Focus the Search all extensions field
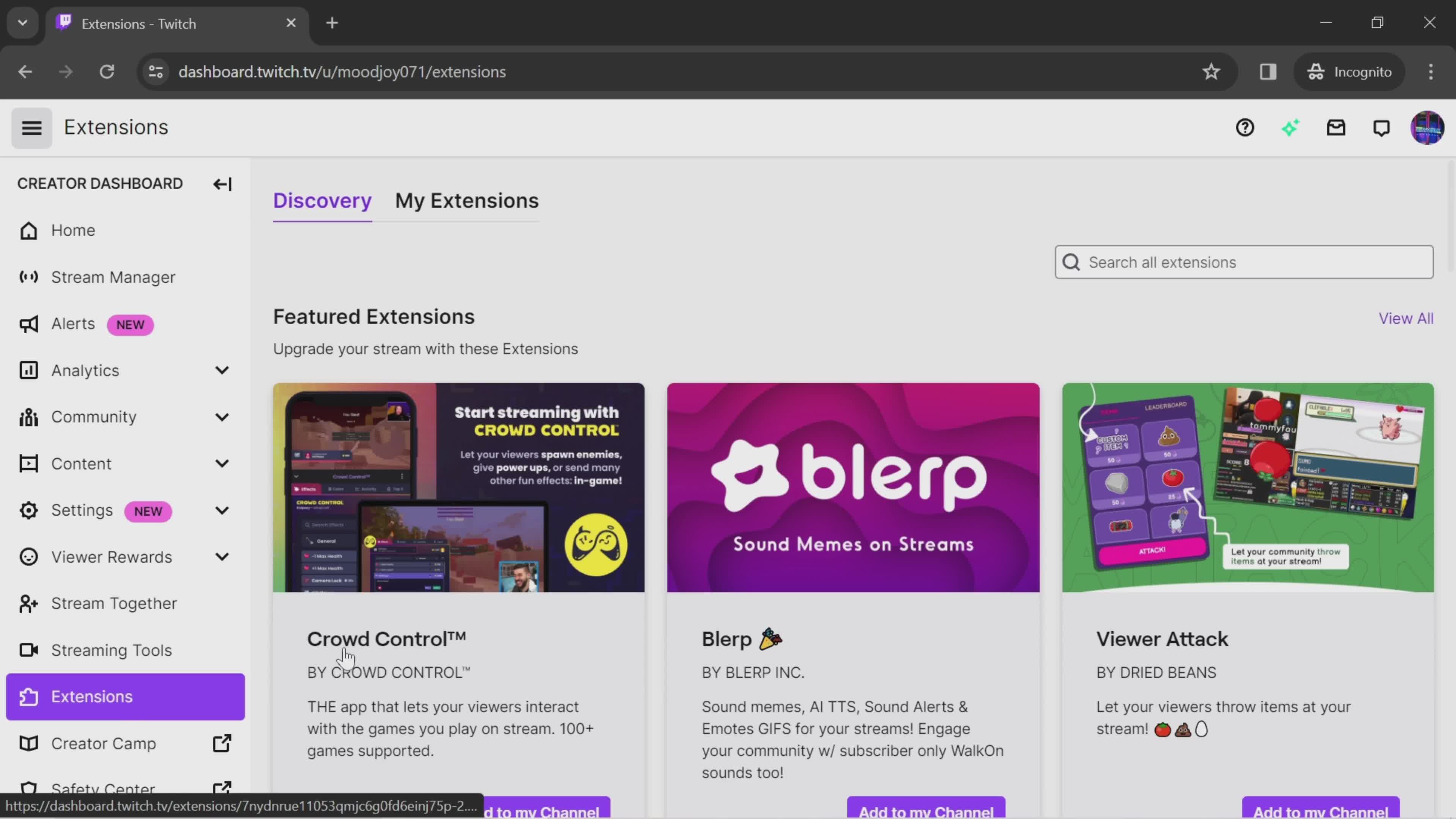Screen dimensions: 1456x819 click(1244, 262)
